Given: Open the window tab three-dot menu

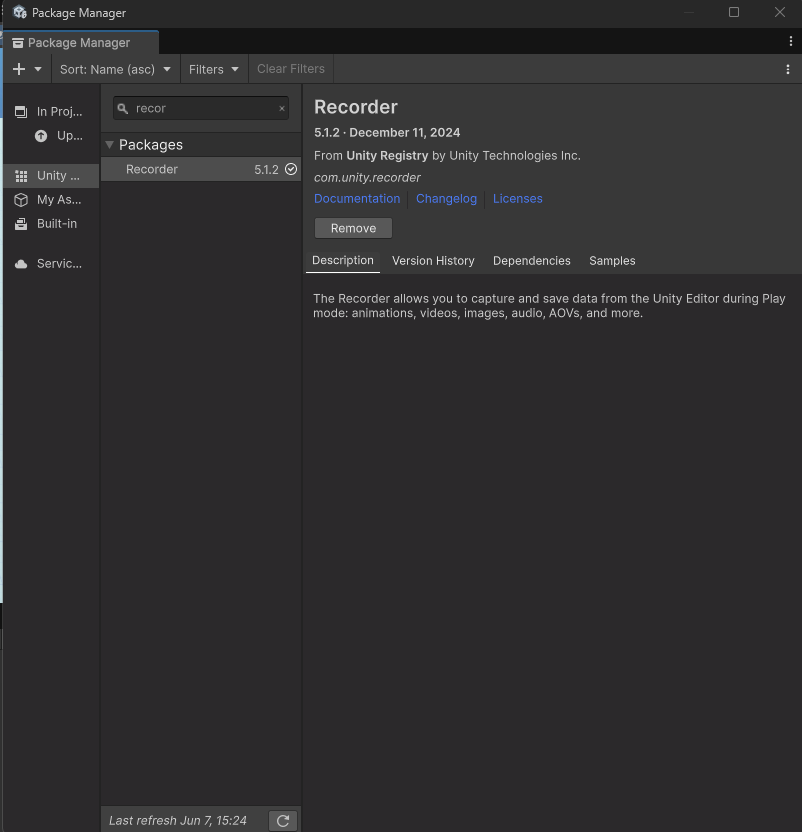Looking at the screenshot, I should 790,41.
